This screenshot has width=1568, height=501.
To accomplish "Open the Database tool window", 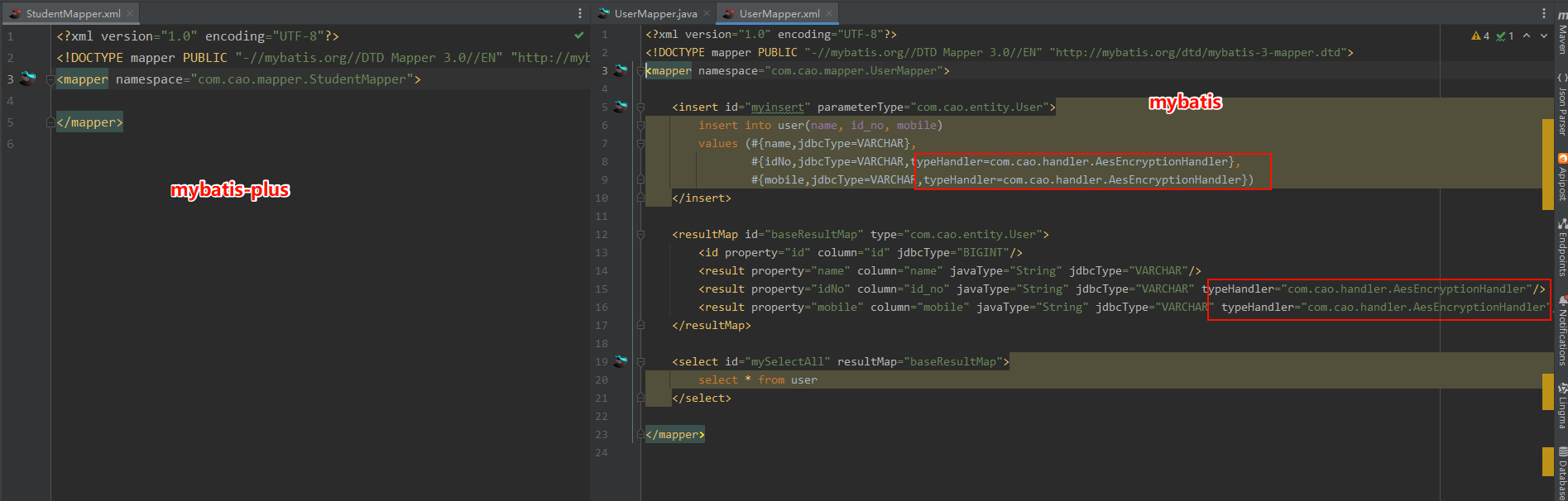I will tap(1561, 473).
